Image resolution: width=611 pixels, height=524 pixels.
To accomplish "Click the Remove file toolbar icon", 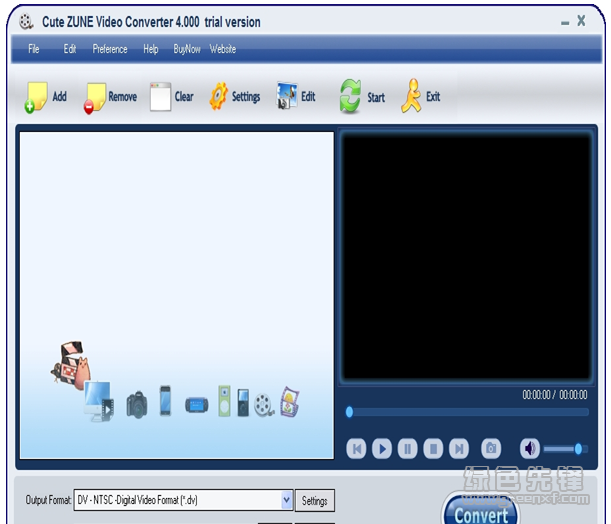I will [x=94, y=98].
